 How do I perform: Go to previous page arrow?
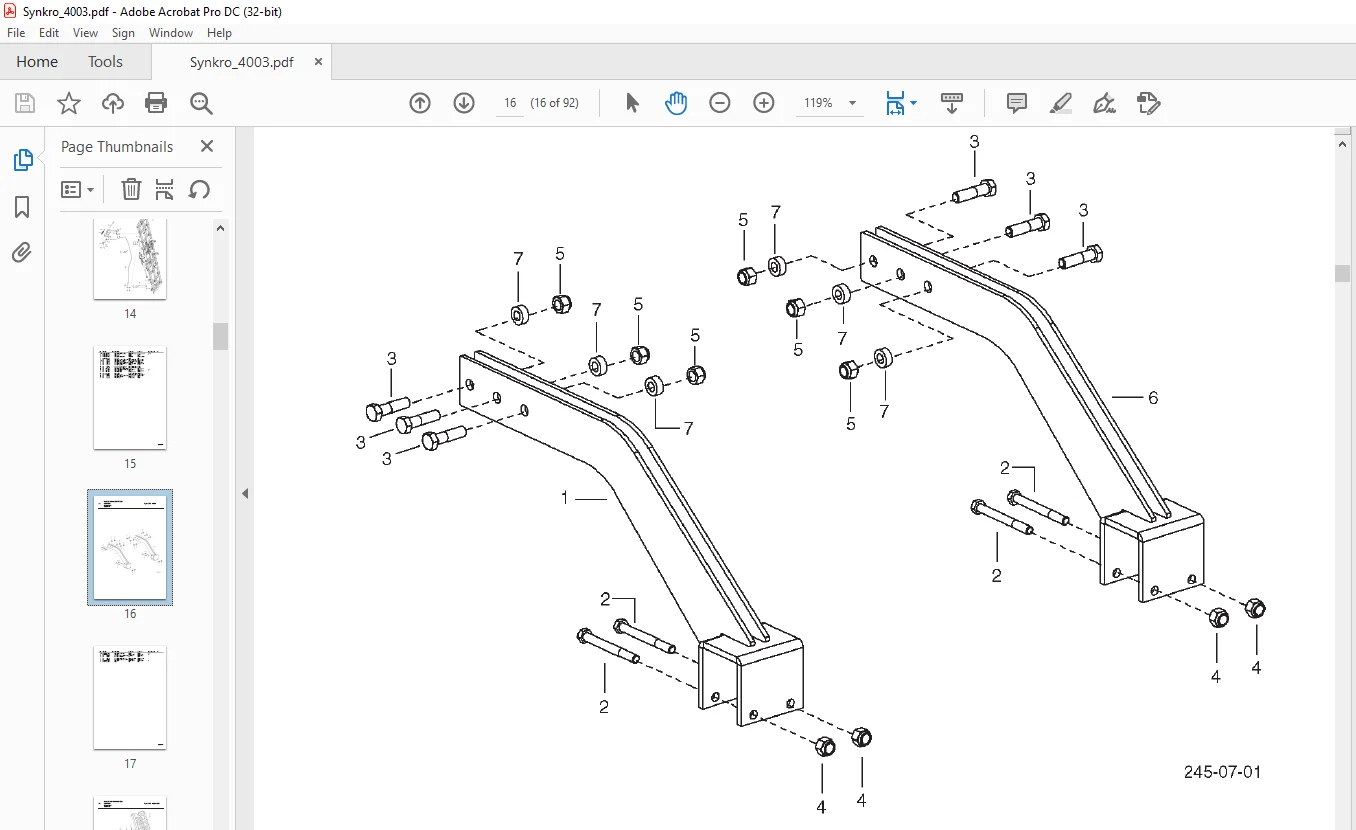(420, 103)
